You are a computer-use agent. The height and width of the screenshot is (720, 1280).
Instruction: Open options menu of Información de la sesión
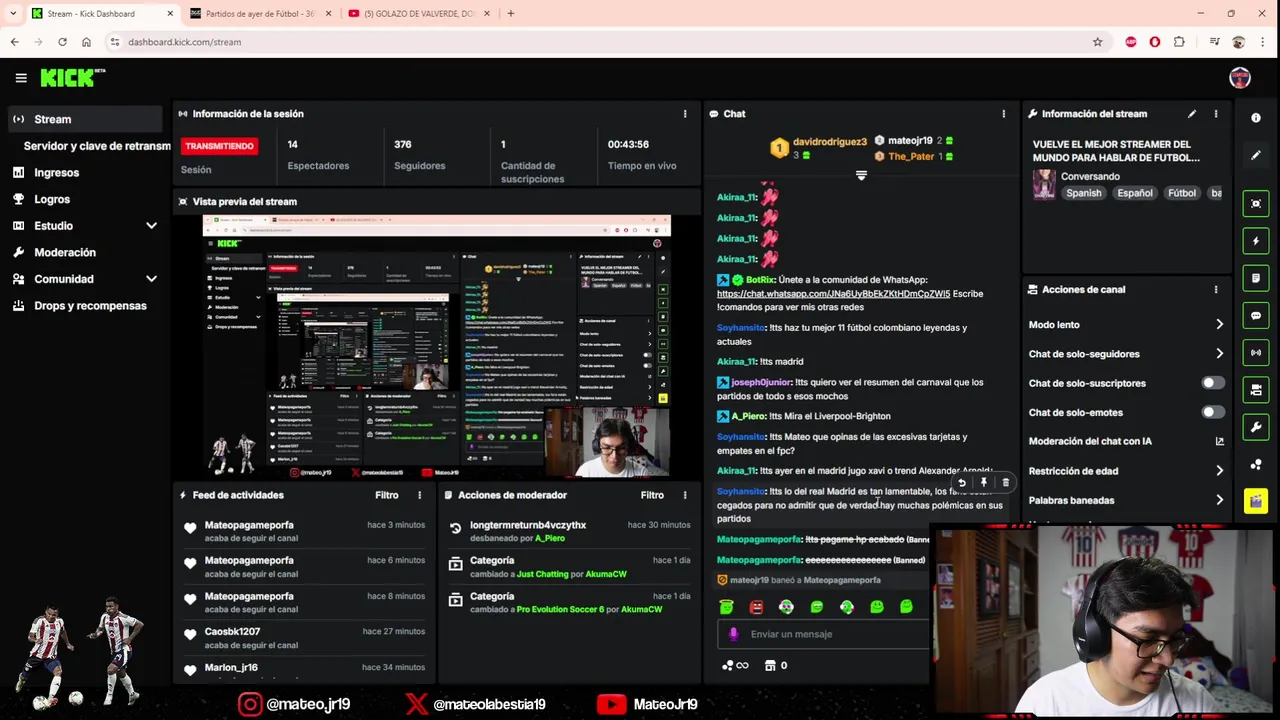(685, 114)
